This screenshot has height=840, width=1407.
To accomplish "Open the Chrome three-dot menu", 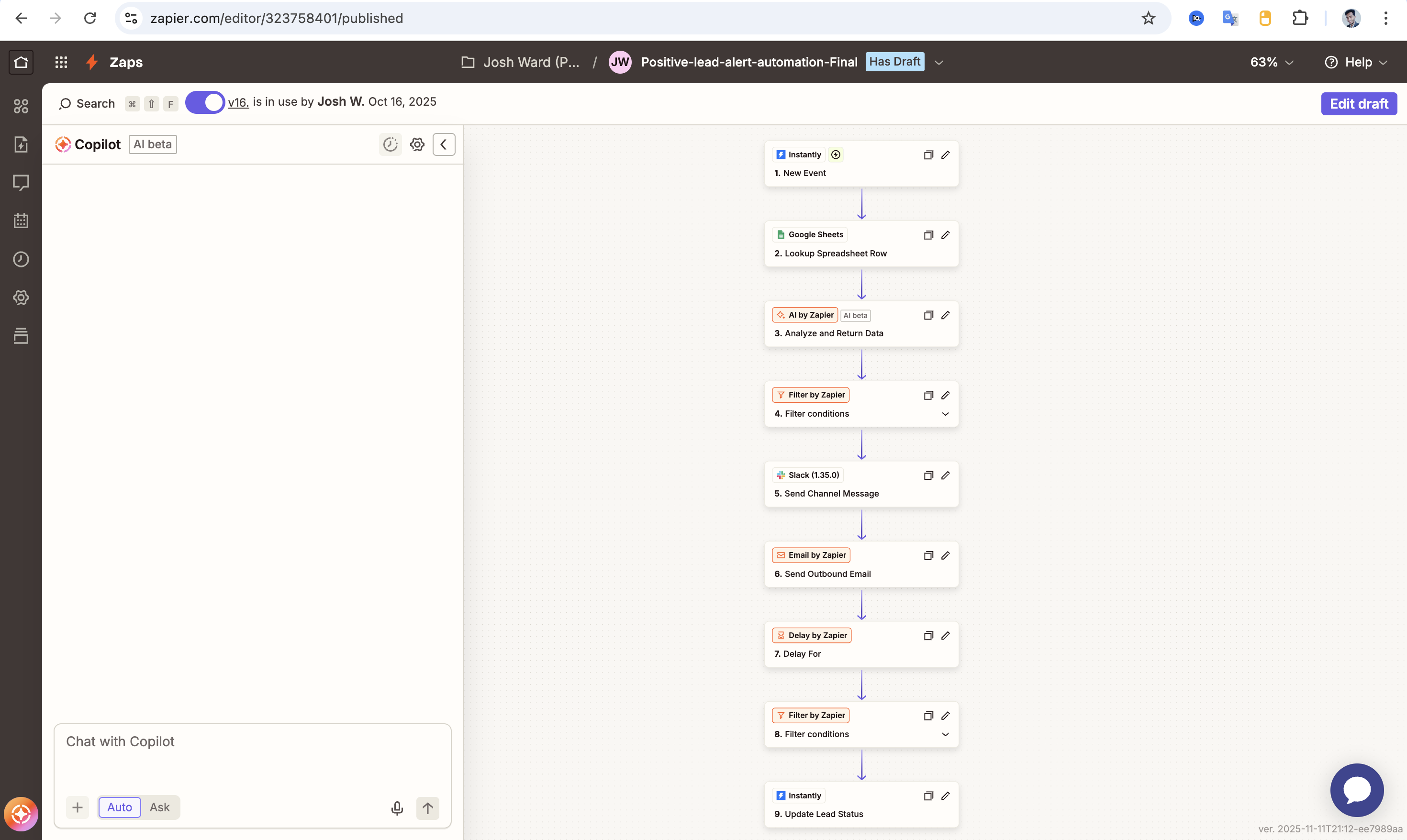I will point(1386,18).
